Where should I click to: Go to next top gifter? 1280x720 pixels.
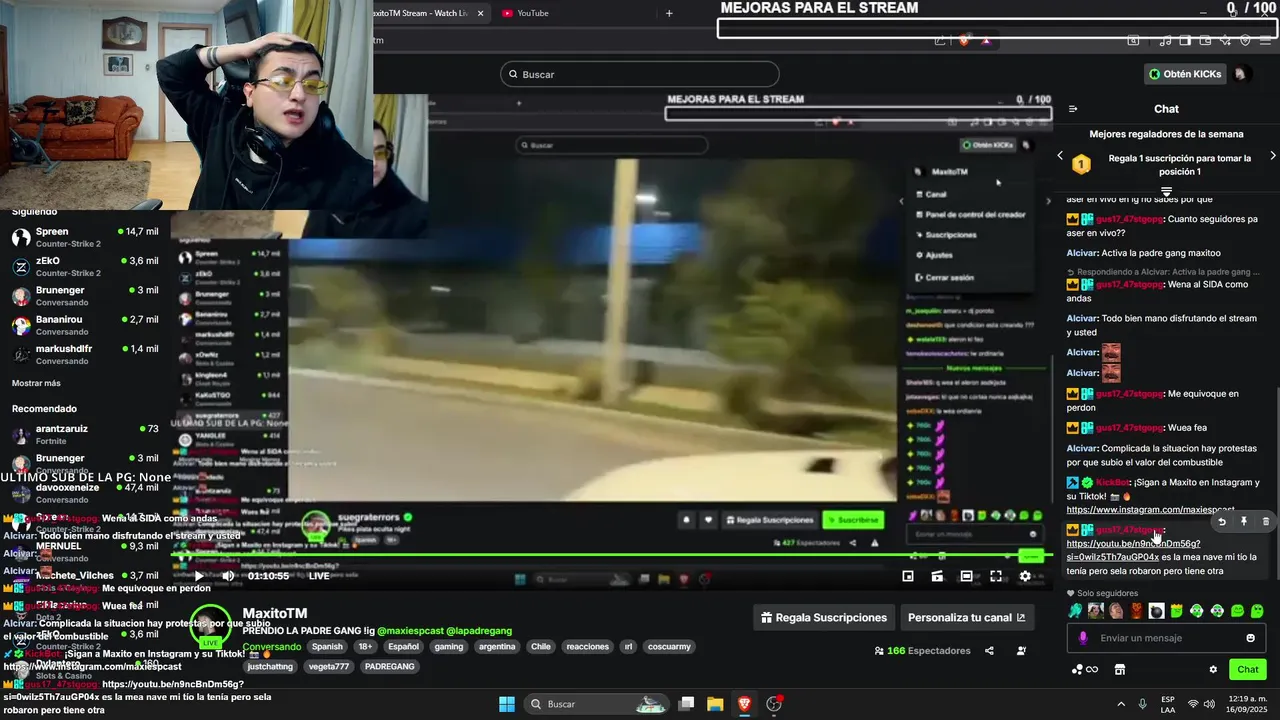[1272, 156]
